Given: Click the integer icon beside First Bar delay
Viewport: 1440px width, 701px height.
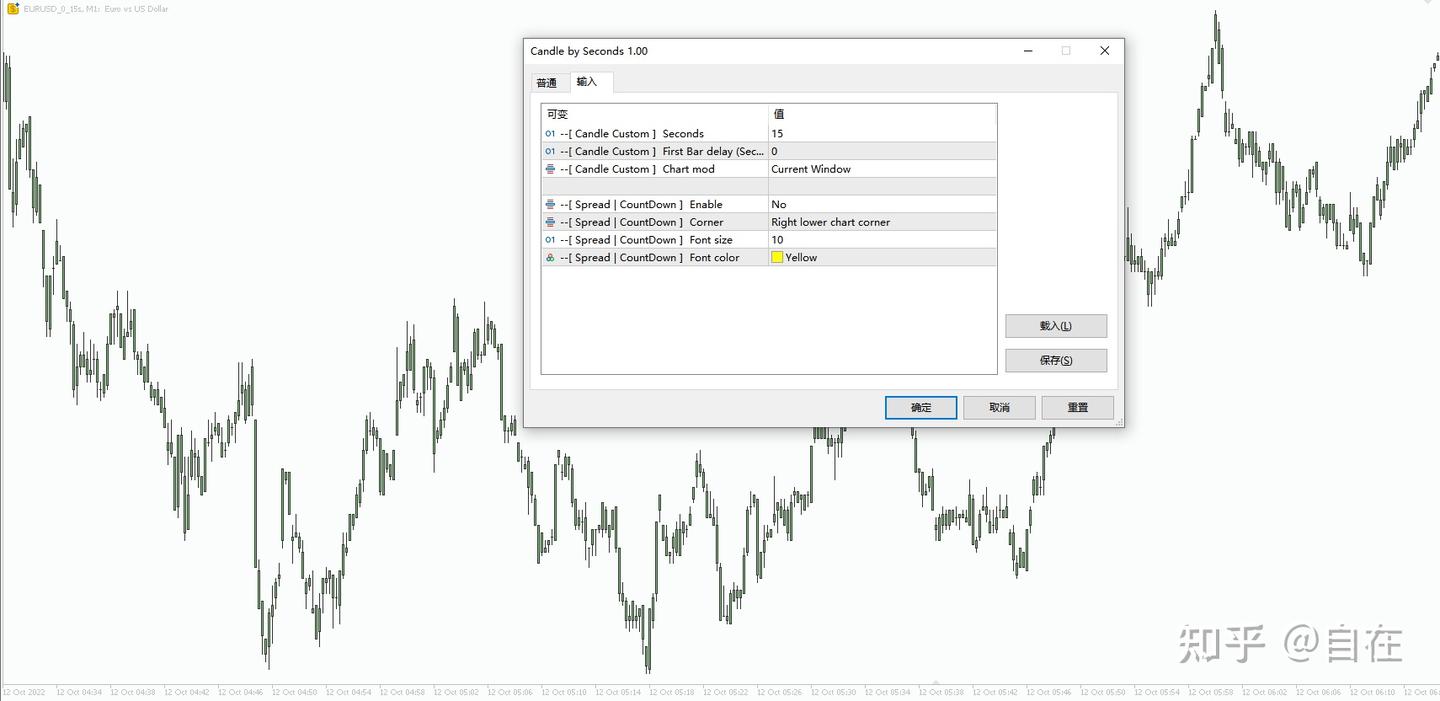Looking at the screenshot, I should pyautogui.click(x=550, y=152).
